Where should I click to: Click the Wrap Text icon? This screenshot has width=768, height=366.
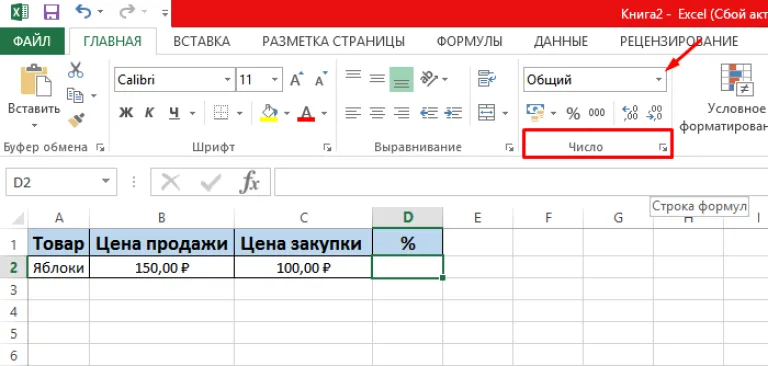[x=487, y=78]
